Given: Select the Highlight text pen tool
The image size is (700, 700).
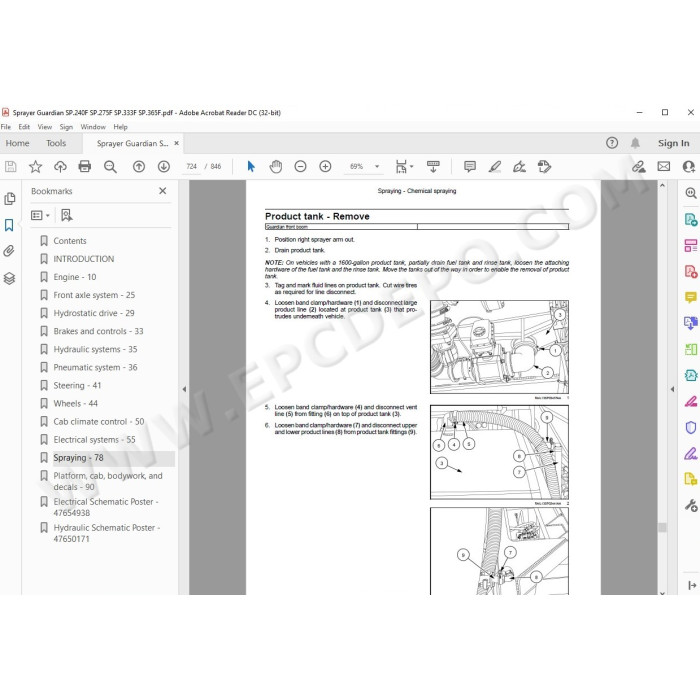Looking at the screenshot, I should 495,167.
